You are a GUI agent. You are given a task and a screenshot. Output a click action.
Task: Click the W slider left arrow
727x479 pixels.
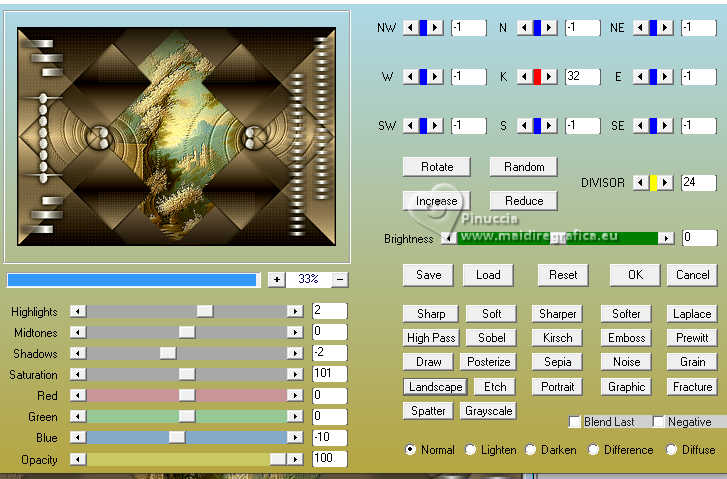click(x=410, y=77)
